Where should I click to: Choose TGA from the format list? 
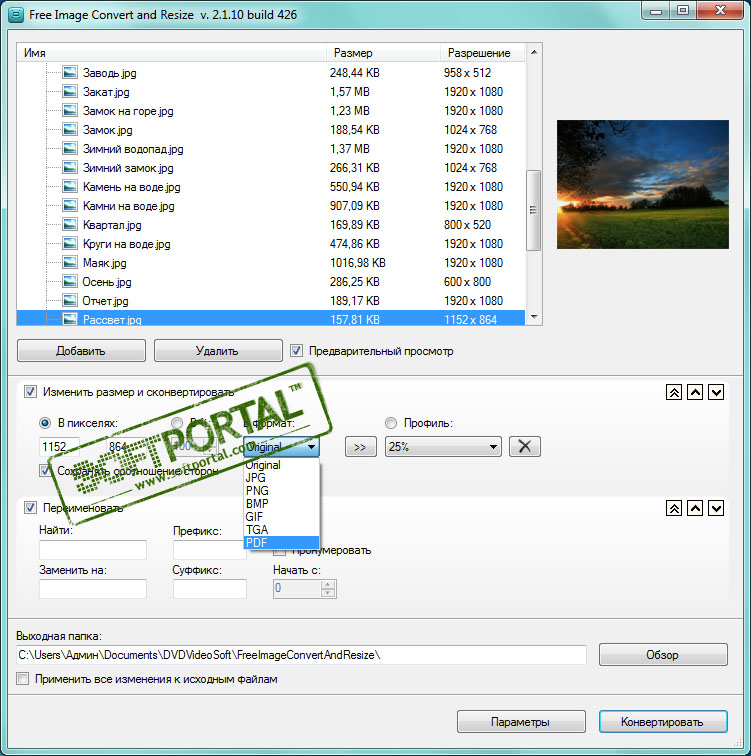pyautogui.click(x=282, y=530)
